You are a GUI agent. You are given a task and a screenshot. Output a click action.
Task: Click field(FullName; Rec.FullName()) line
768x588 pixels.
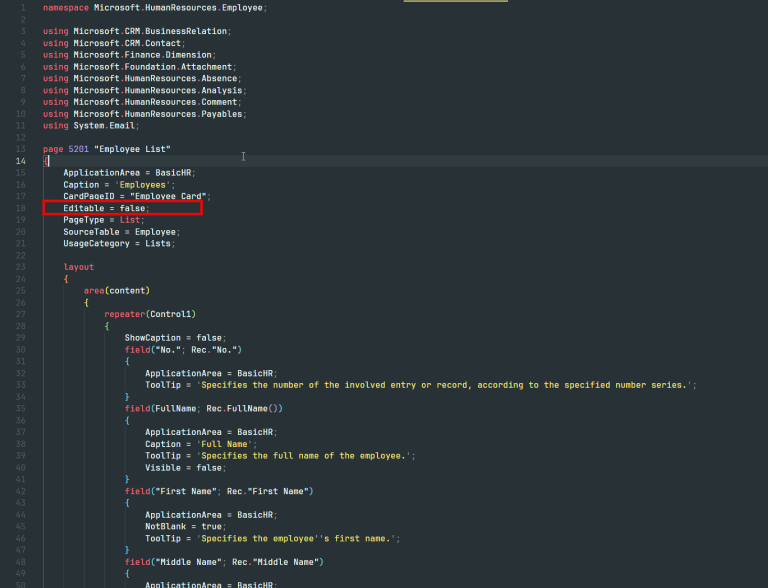tap(203, 409)
